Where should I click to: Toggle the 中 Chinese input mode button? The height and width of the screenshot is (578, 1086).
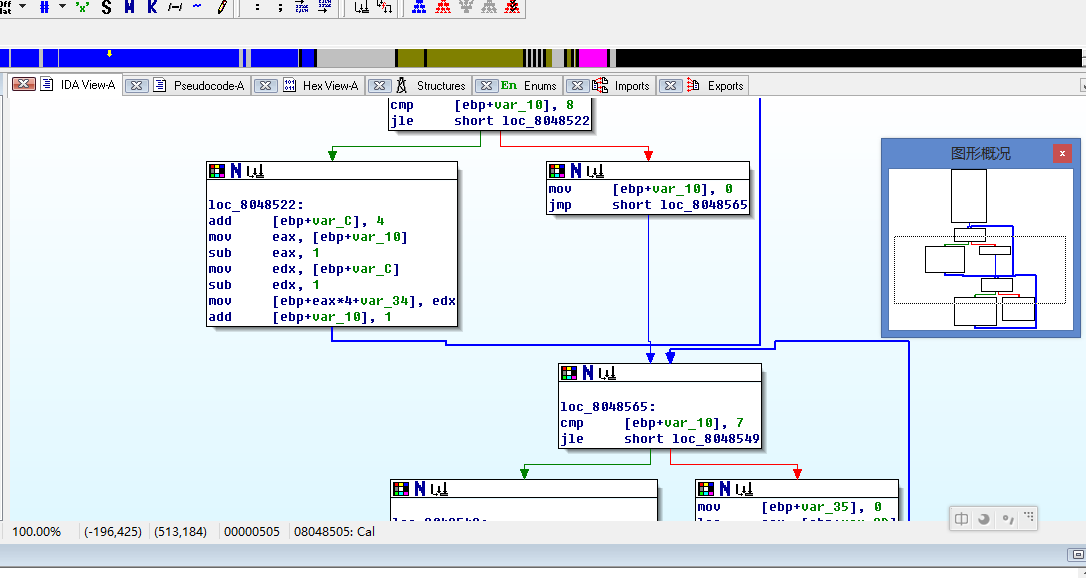pos(962,518)
